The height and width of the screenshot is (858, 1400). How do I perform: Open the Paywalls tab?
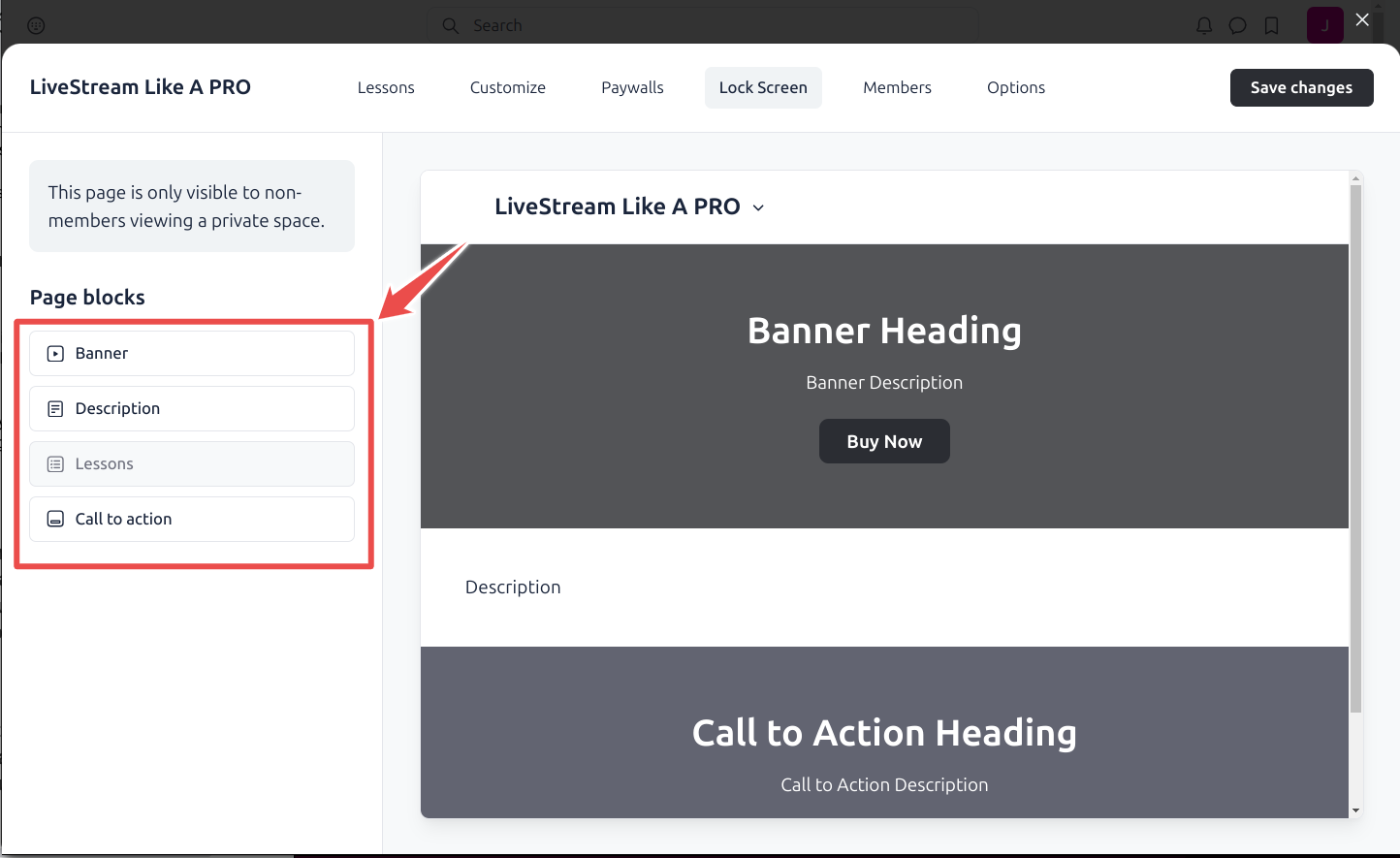632,87
